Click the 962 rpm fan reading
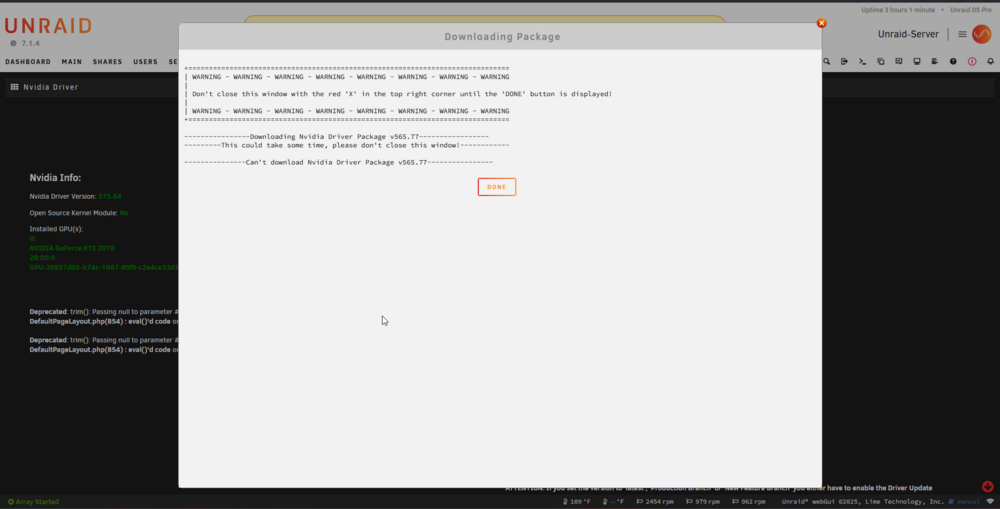Screen dimensions: 1000x509 [x=749, y=502]
